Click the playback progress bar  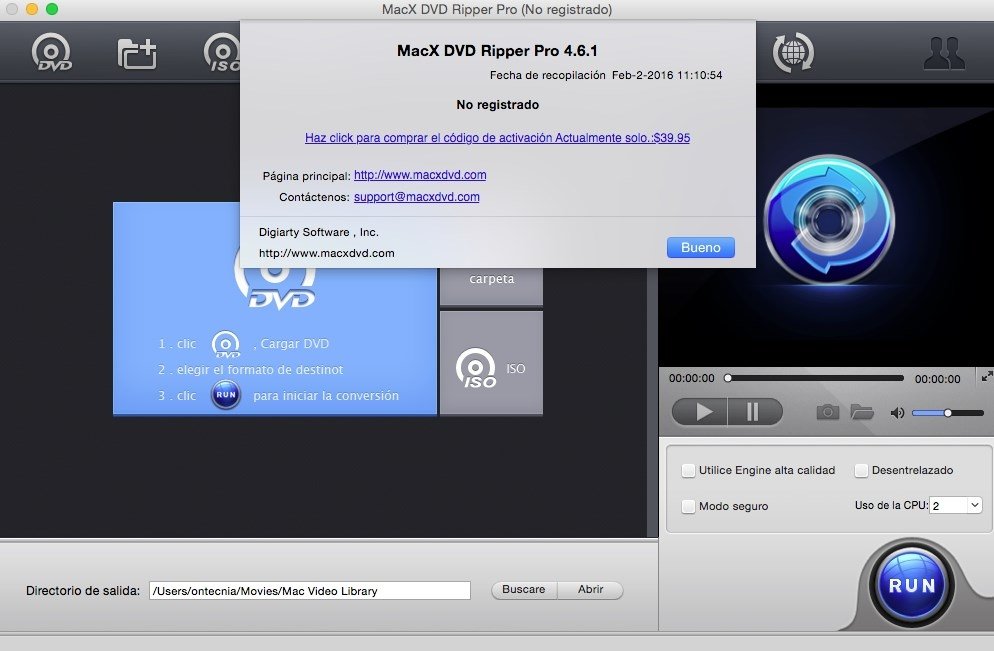tap(815, 378)
